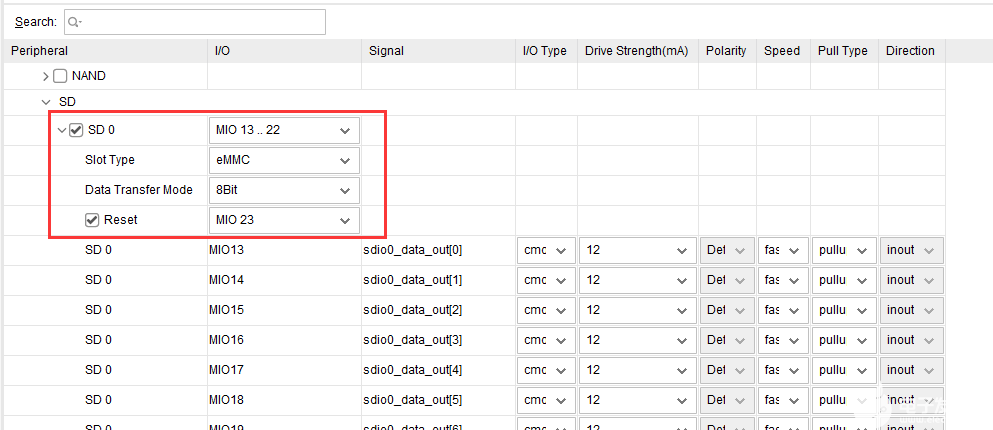The width and height of the screenshot is (993, 430).
Task: Click the Pull Type column header
Action: pyautogui.click(x=841, y=51)
